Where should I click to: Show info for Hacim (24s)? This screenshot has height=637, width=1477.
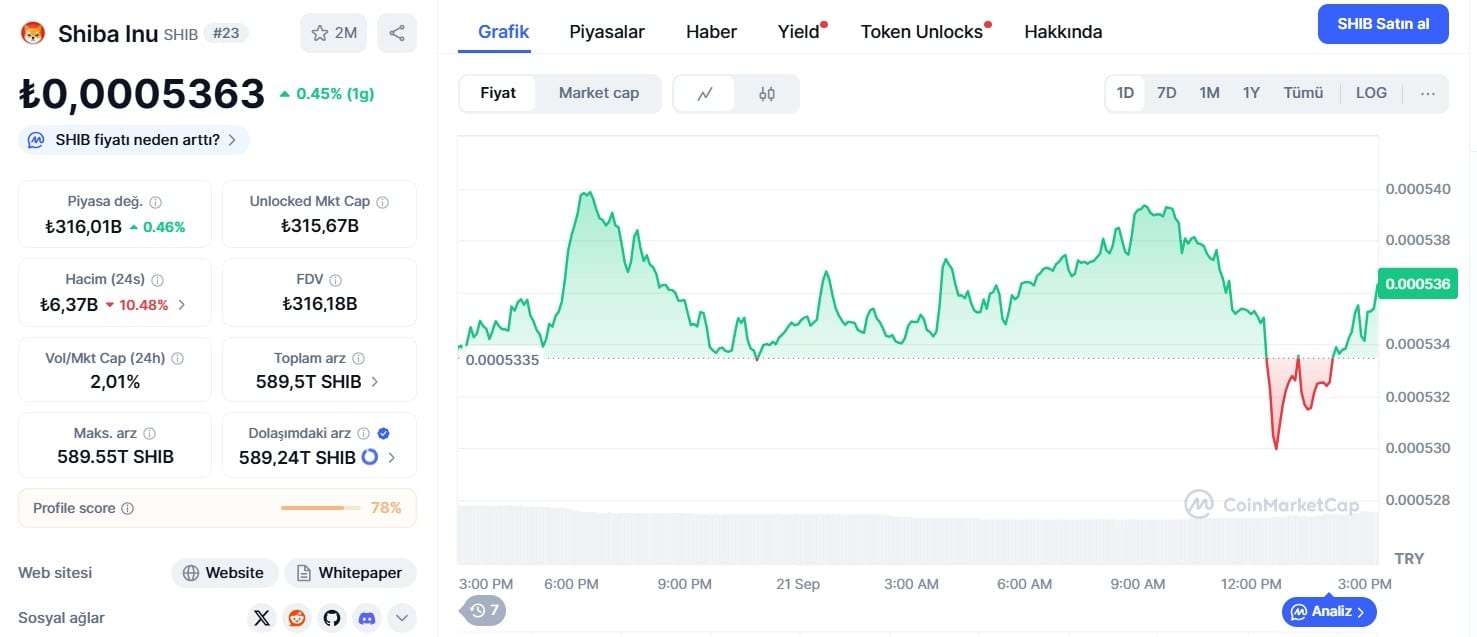(157, 281)
